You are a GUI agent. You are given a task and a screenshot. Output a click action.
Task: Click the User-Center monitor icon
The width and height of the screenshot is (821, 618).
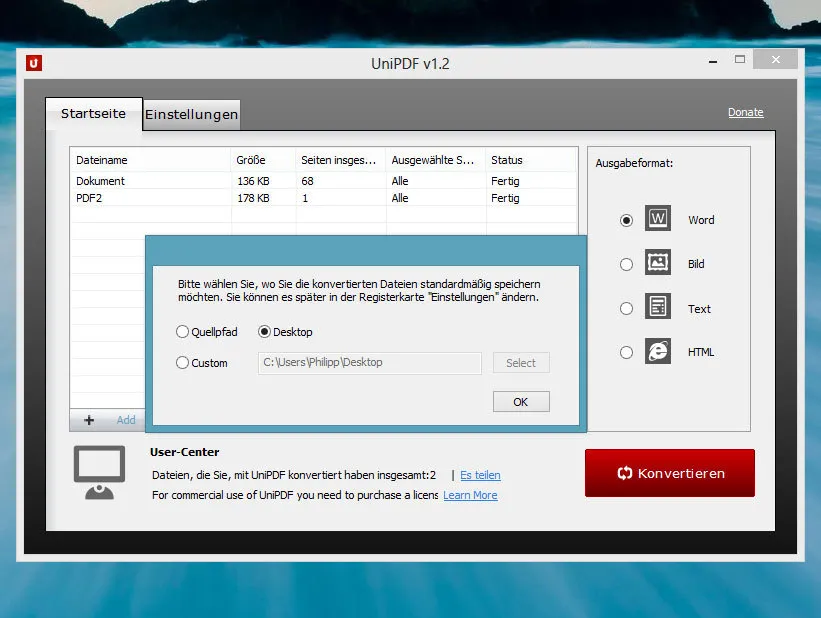pos(99,472)
